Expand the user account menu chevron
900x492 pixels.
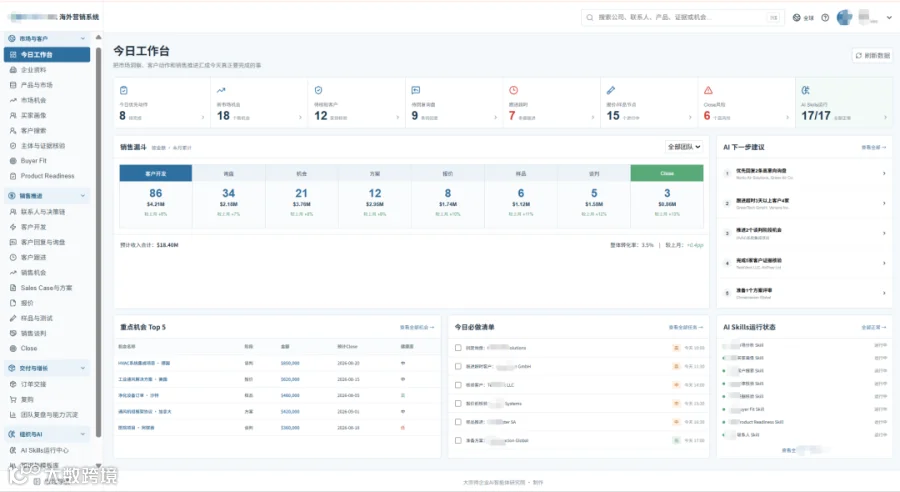coord(890,18)
